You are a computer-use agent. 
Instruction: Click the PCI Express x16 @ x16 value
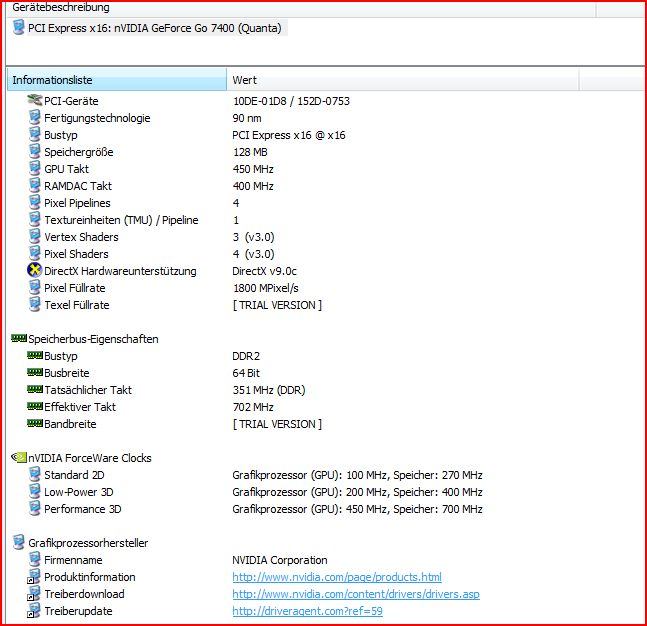point(289,135)
